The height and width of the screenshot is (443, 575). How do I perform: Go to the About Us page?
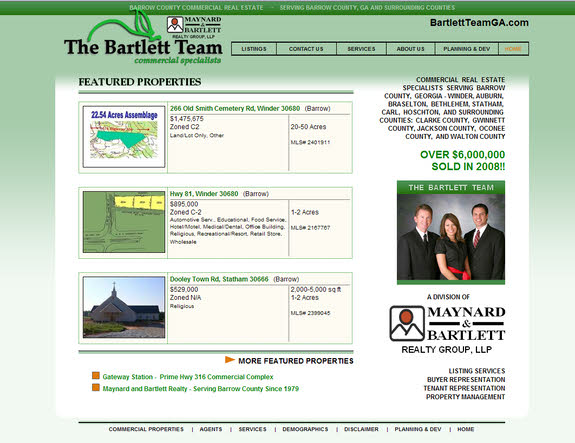tap(410, 49)
